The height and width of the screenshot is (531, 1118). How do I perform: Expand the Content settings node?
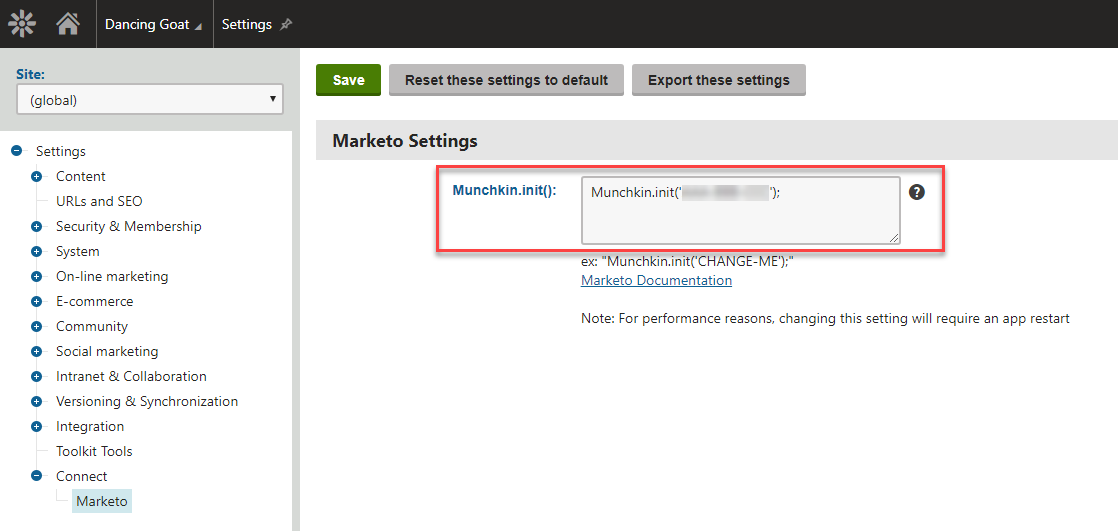36,176
